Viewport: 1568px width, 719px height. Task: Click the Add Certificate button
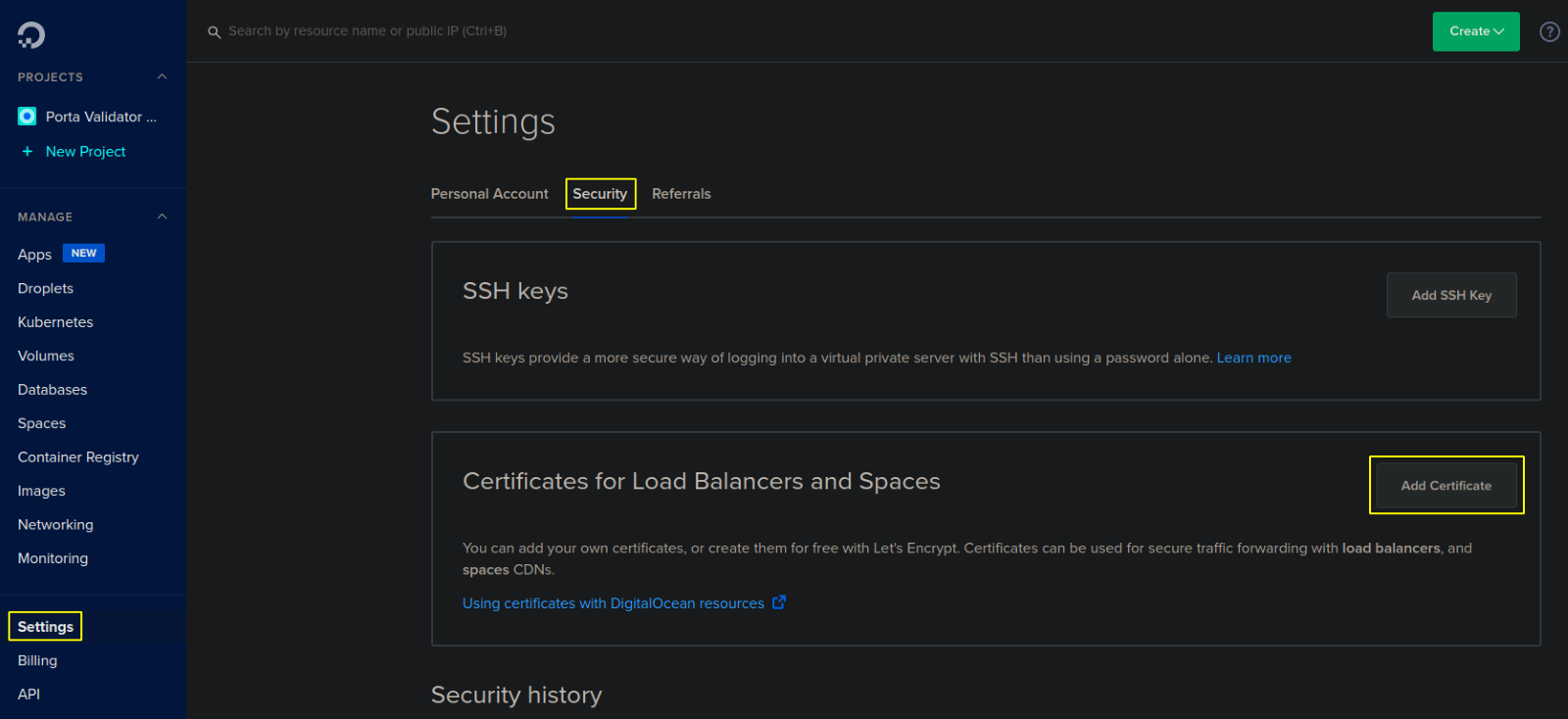click(x=1446, y=485)
